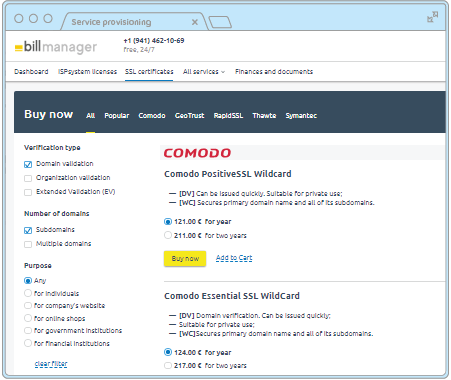
Task: Untick the Subdomains checkbox
Action: click(28, 230)
